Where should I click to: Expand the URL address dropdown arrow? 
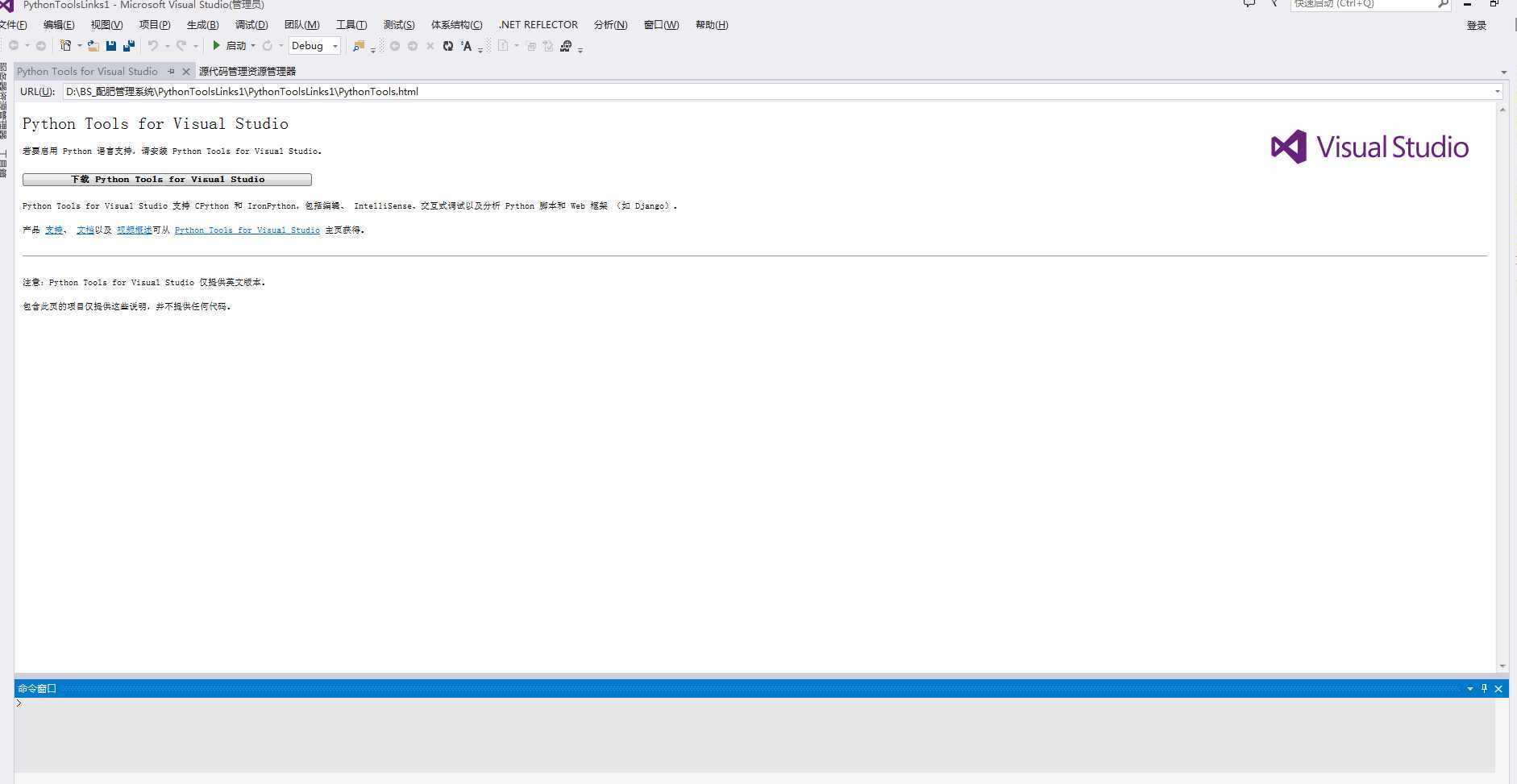click(x=1498, y=92)
